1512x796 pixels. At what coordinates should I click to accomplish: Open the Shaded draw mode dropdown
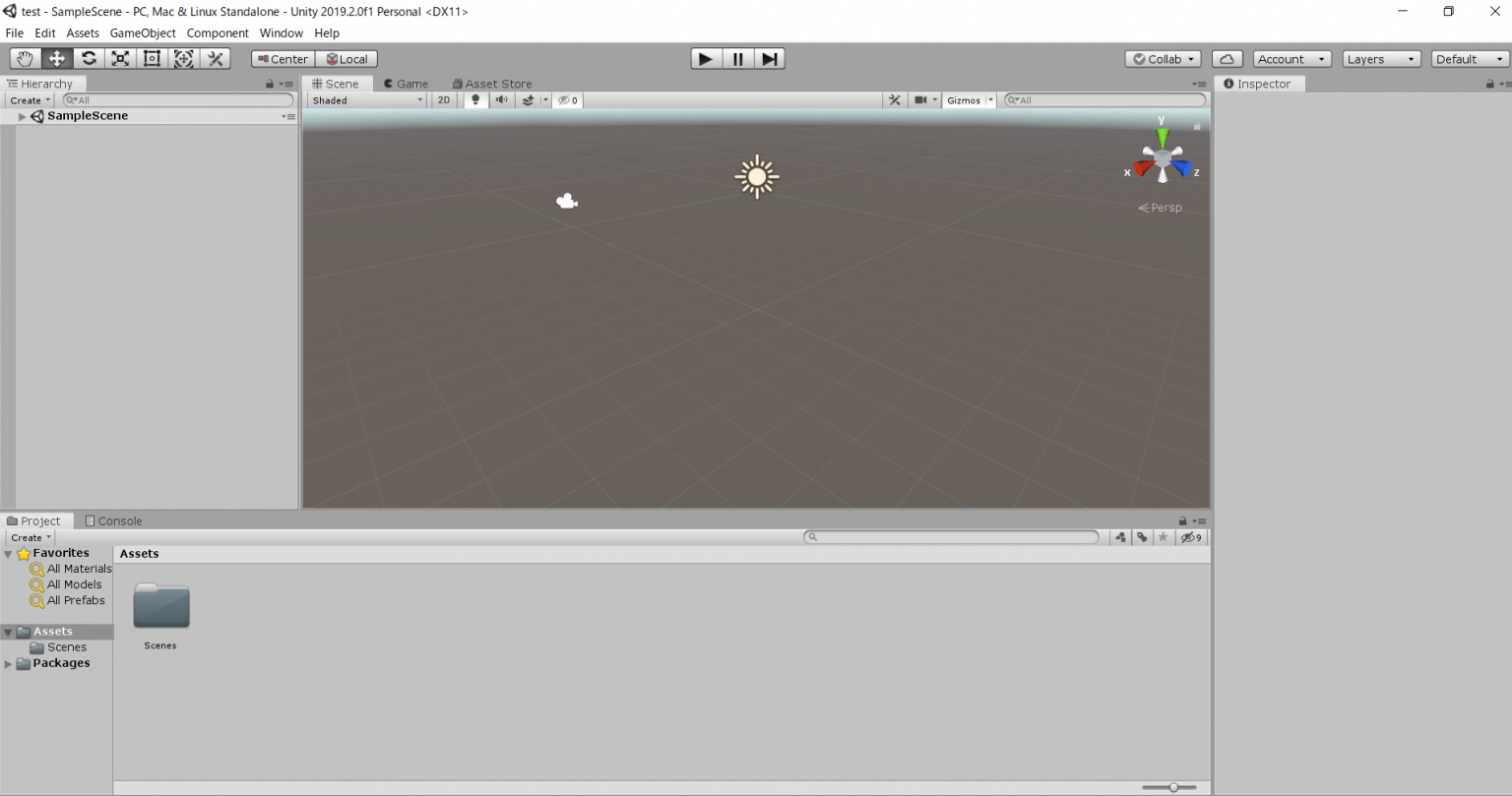366,99
